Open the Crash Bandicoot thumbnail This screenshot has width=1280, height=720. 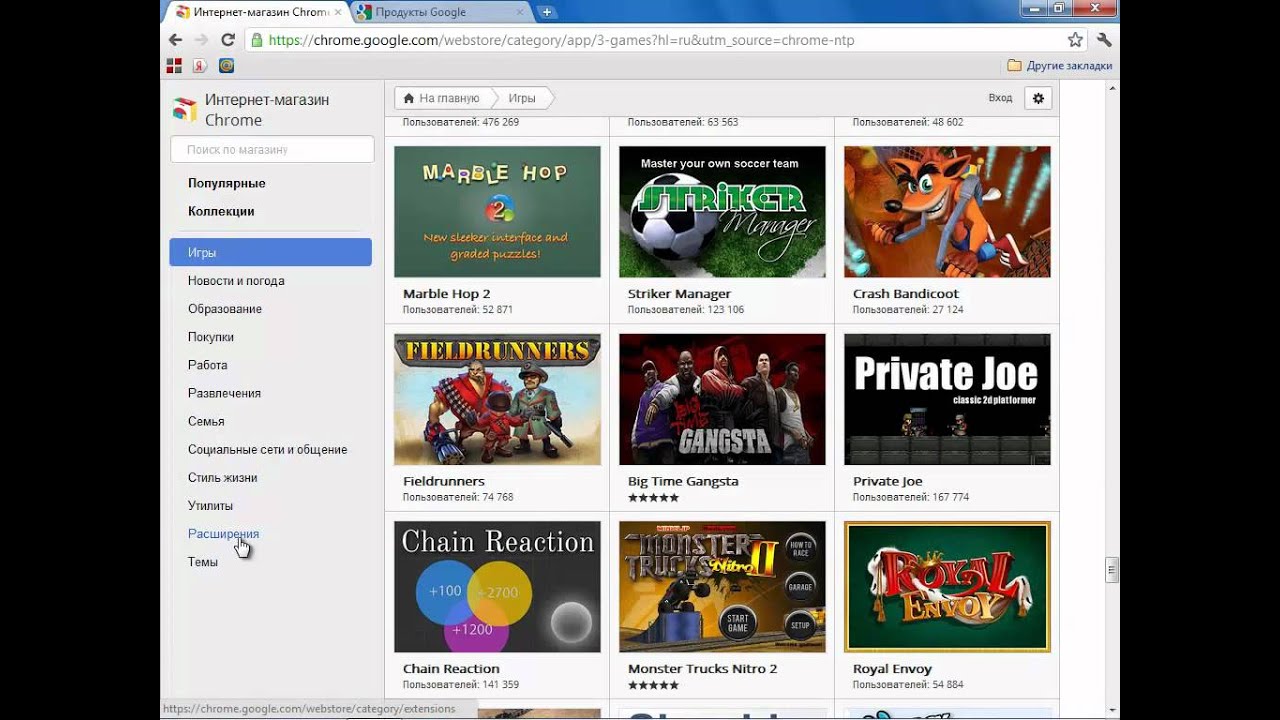point(947,212)
